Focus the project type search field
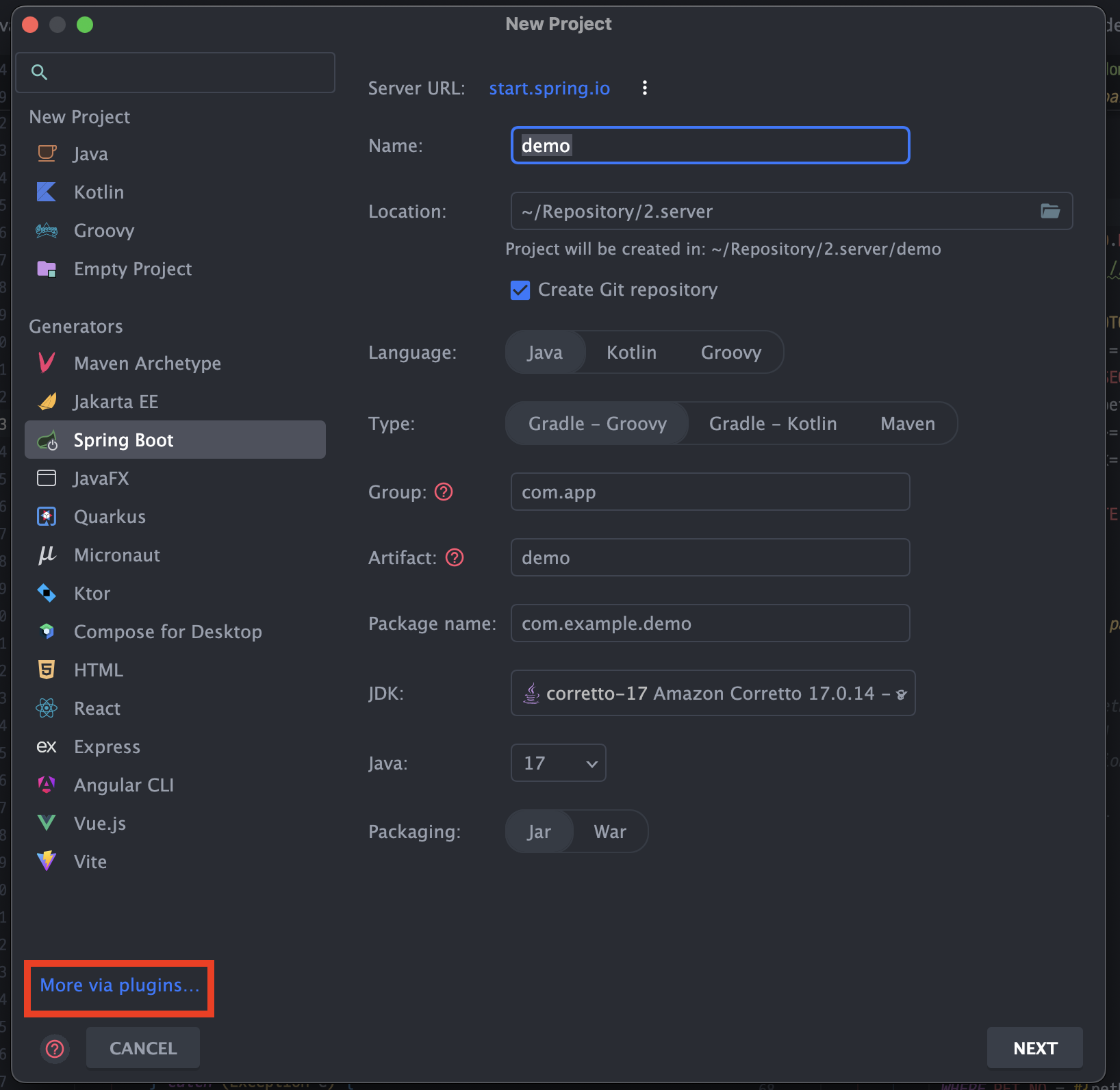1120x1090 pixels. [x=175, y=73]
